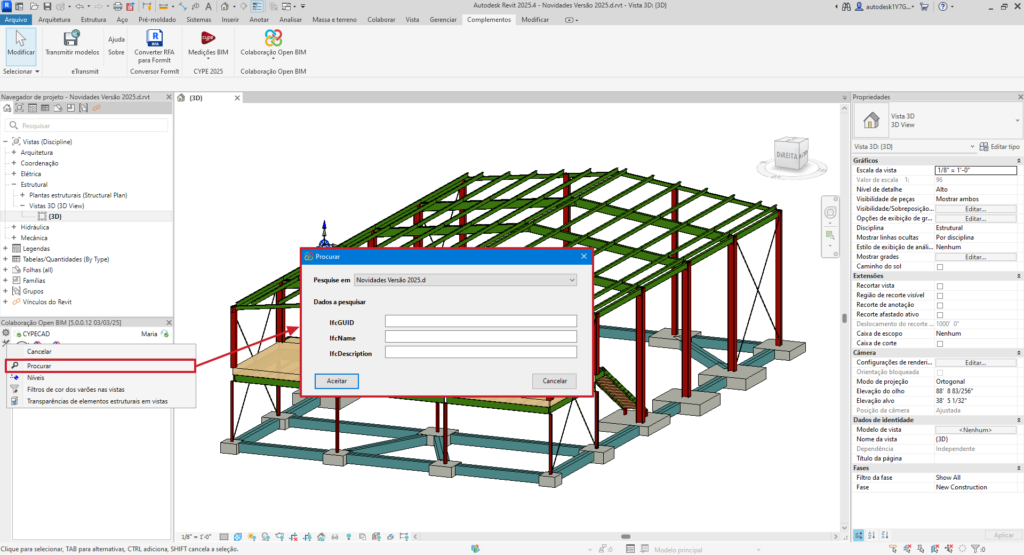This screenshot has width=1024, height=555.
Task: Open Transmitir modelos eTransmit tool
Action: 72,43
